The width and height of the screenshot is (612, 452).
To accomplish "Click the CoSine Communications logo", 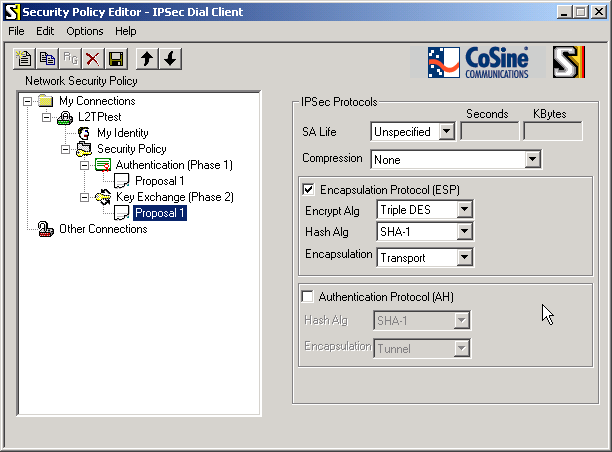I will (x=478, y=62).
